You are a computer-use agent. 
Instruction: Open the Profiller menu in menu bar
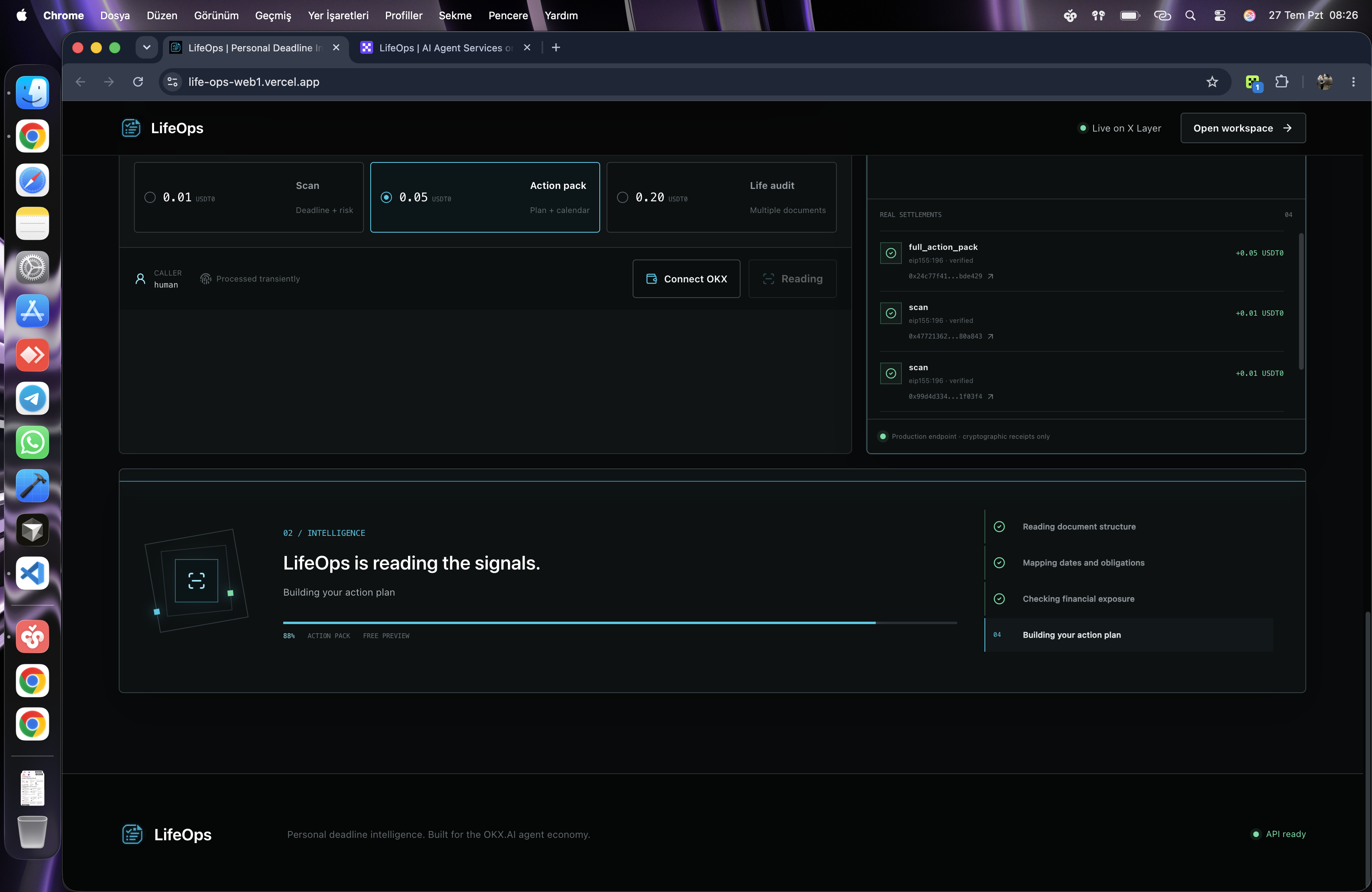404,16
